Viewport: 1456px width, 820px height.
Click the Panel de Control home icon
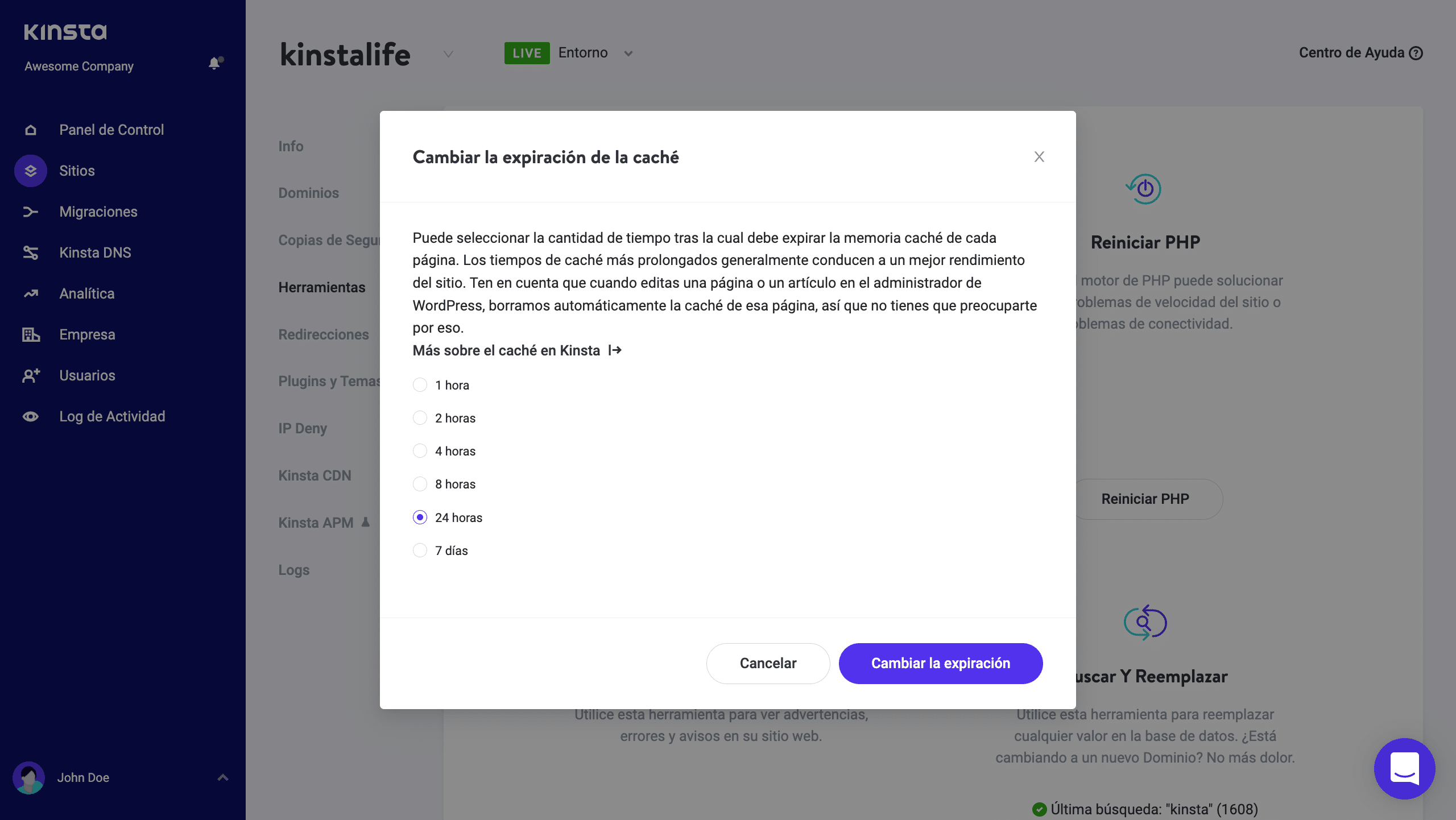point(31,130)
